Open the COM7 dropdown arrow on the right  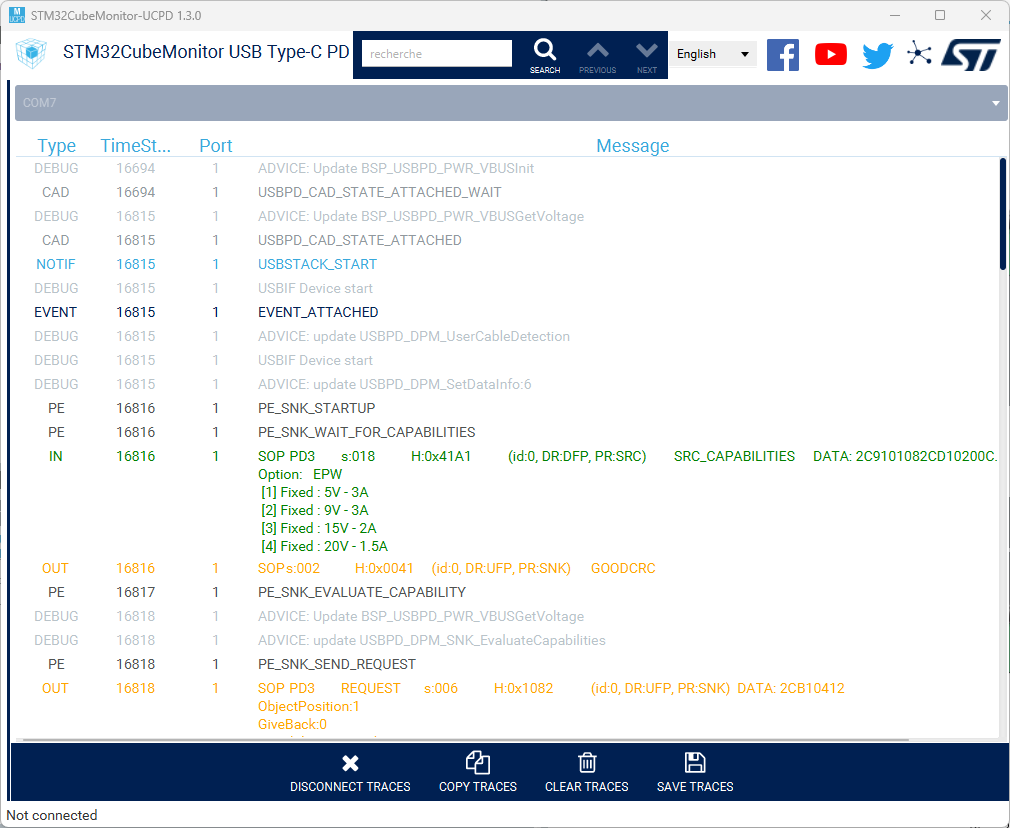[995, 102]
